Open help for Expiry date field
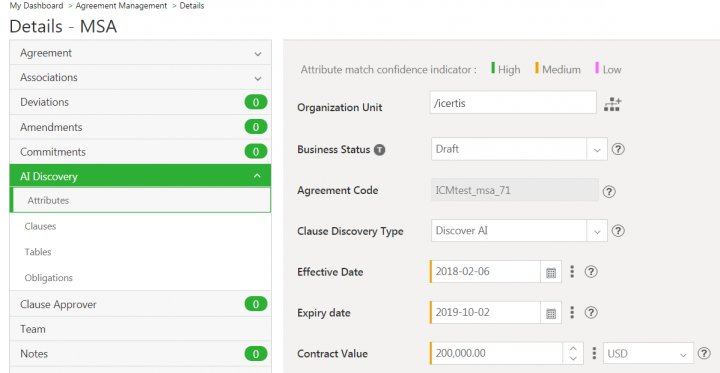The height and width of the screenshot is (373, 720). [x=591, y=312]
